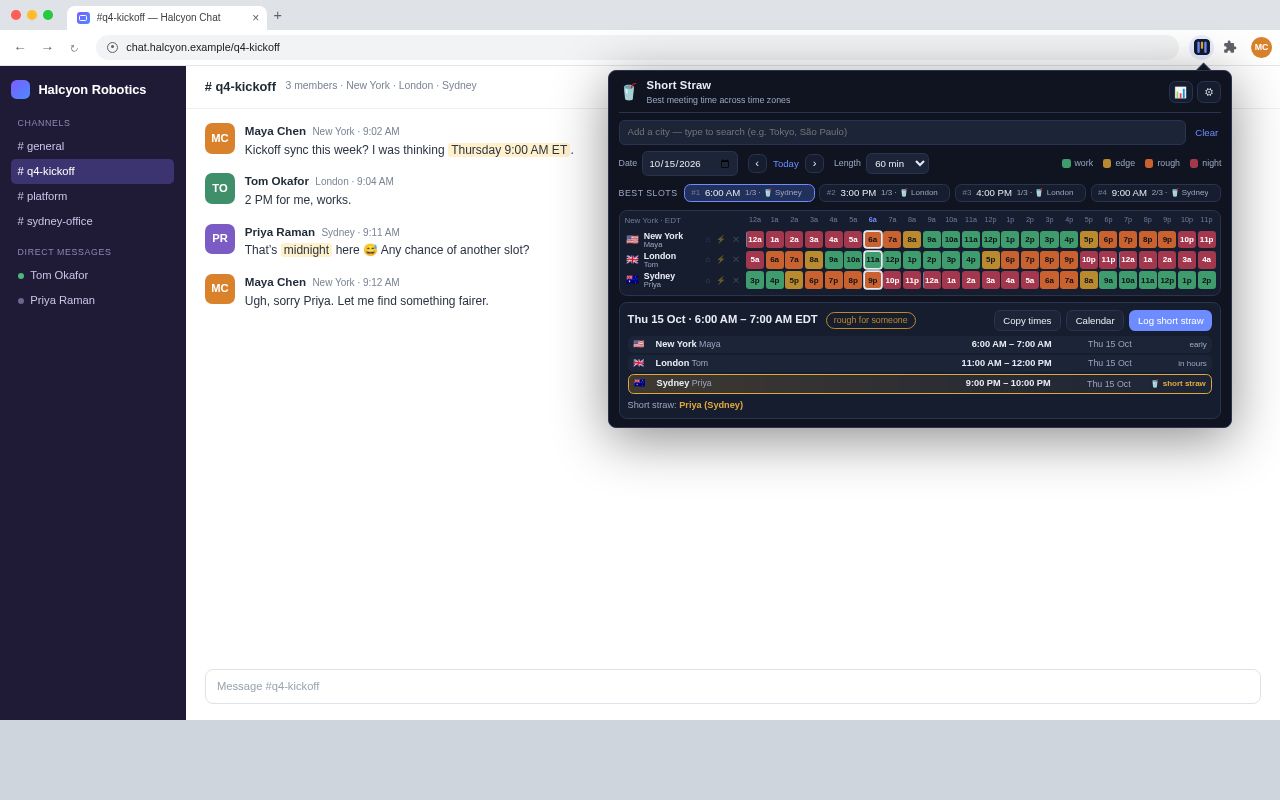Clear the city search list
Screen dimensions: 1280x800
(x=1206, y=133)
